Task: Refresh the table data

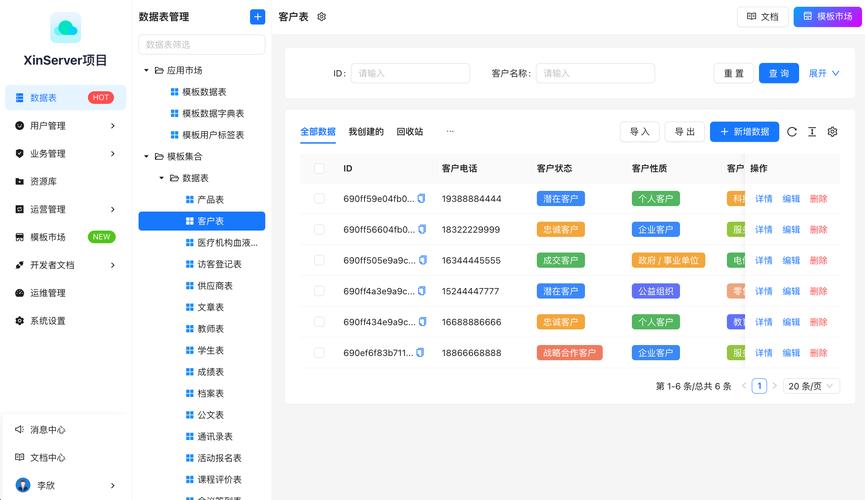Action: click(792, 132)
